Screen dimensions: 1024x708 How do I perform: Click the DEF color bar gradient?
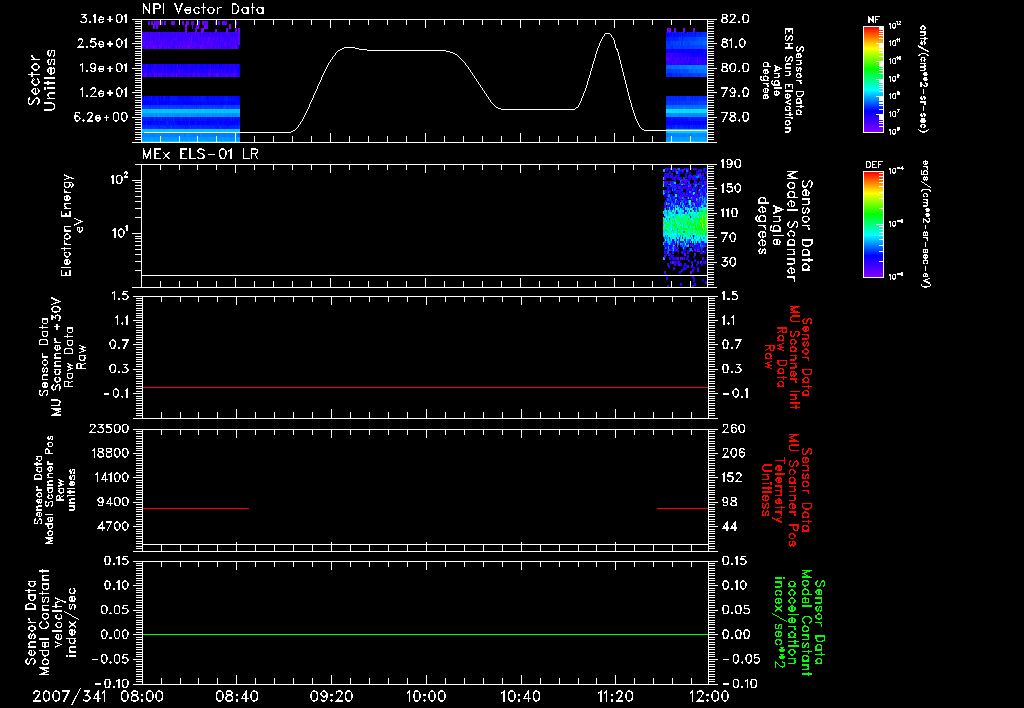pos(873,224)
